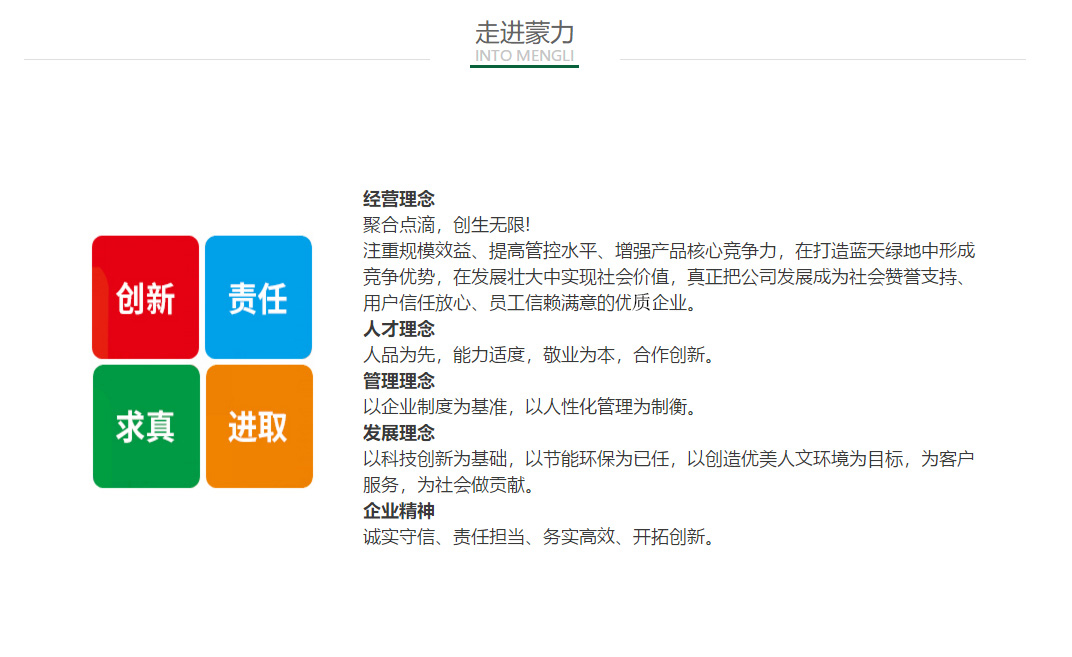Viewport: 1072px width, 657px height.
Task: Click the green 求真 tile
Action: click(146, 426)
